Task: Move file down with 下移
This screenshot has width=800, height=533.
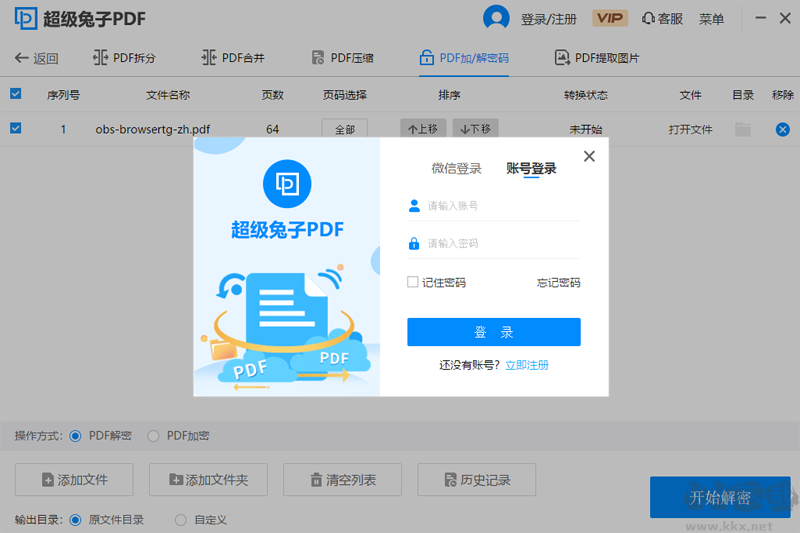Action: click(x=476, y=129)
